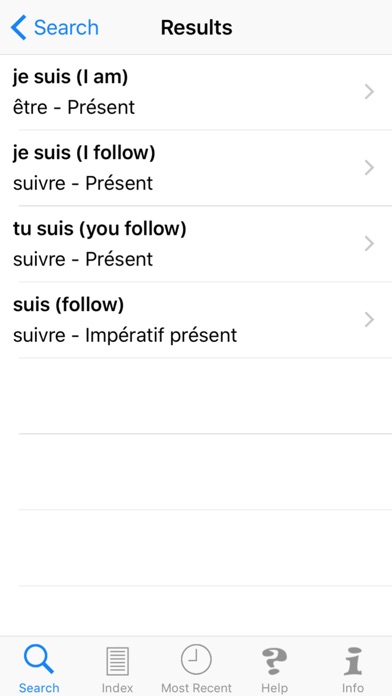Select the Info tab label
Screen dimensions: 392x696
353,688
